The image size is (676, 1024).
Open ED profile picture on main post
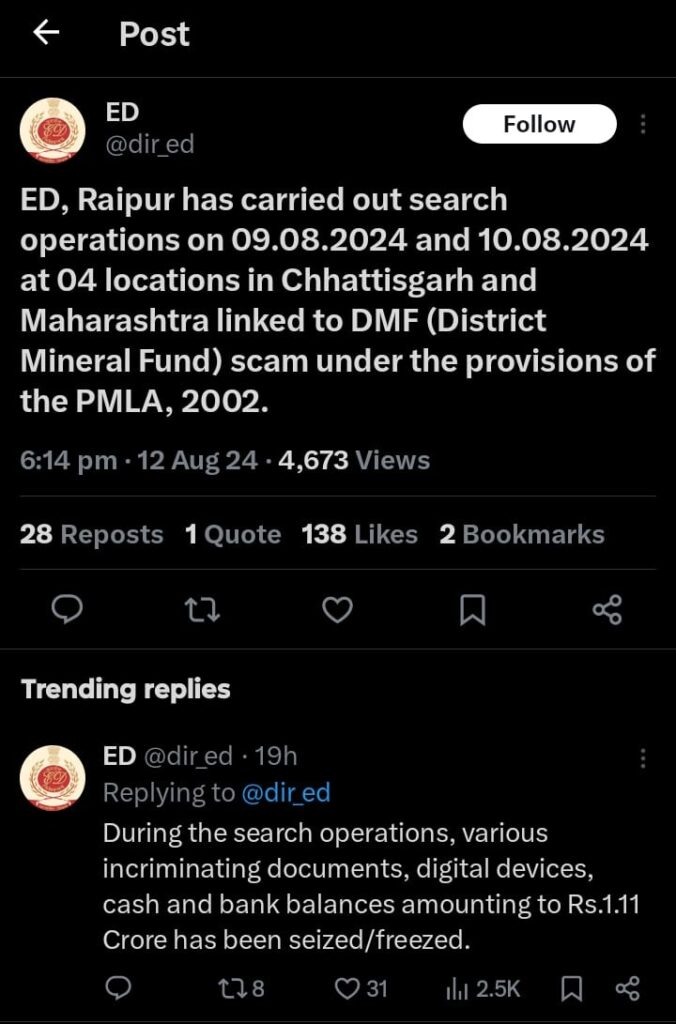point(53,130)
